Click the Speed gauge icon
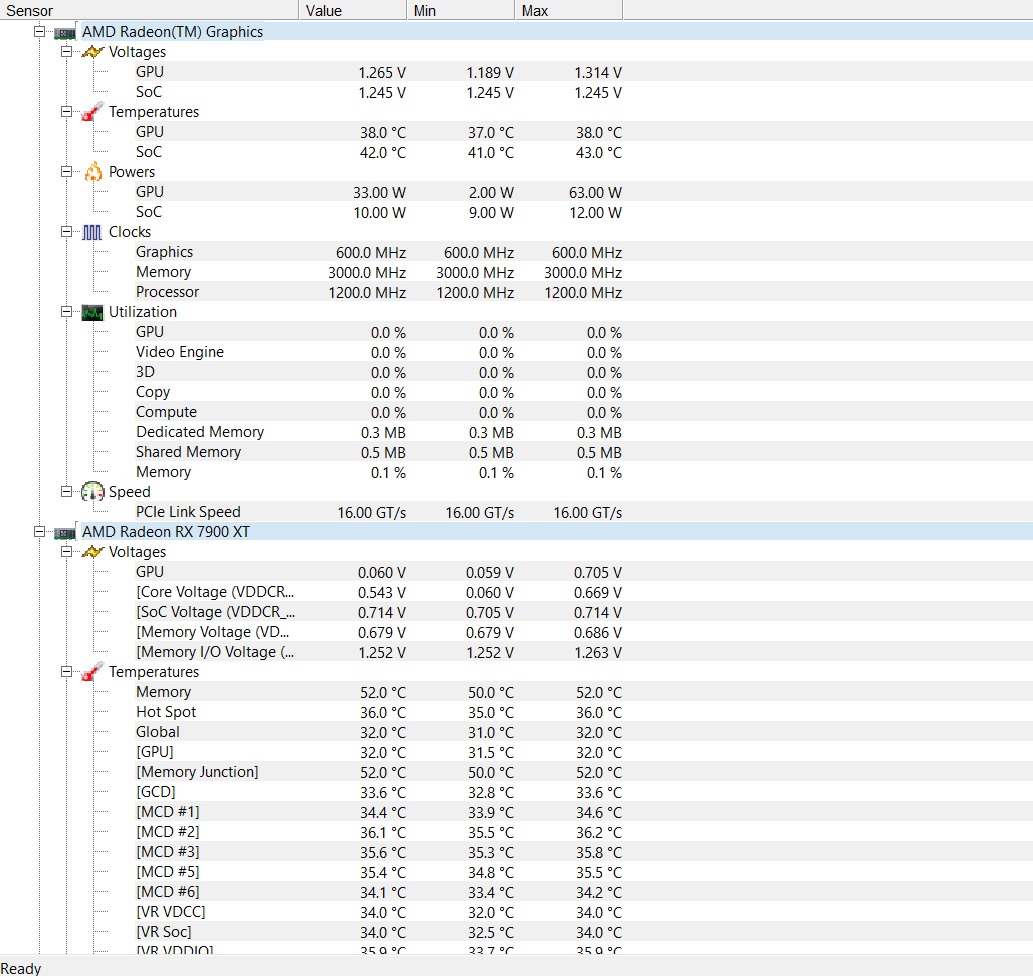This screenshot has width=1033, height=976. click(x=92, y=492)
